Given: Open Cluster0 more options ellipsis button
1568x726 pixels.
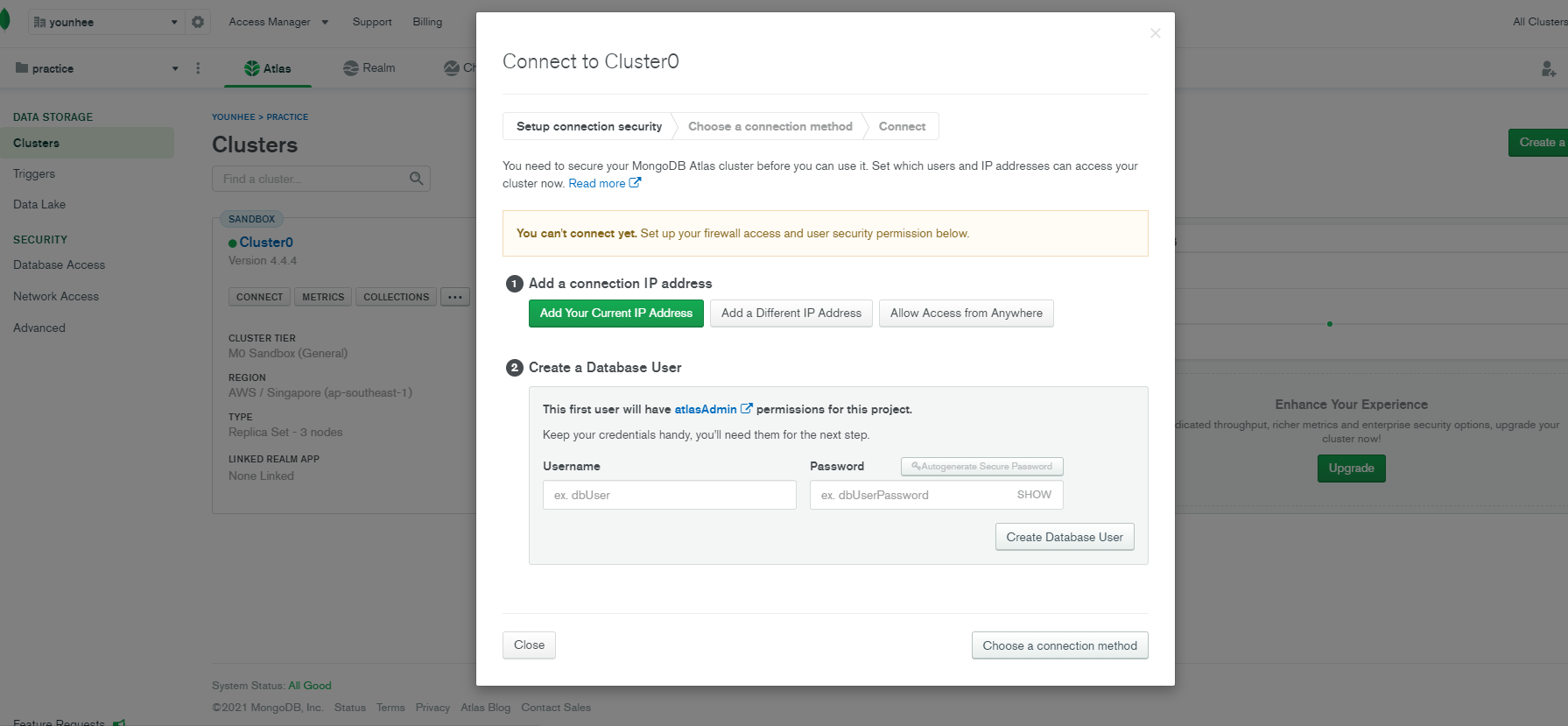Looking at the screenshot, I should pos(455,297).
